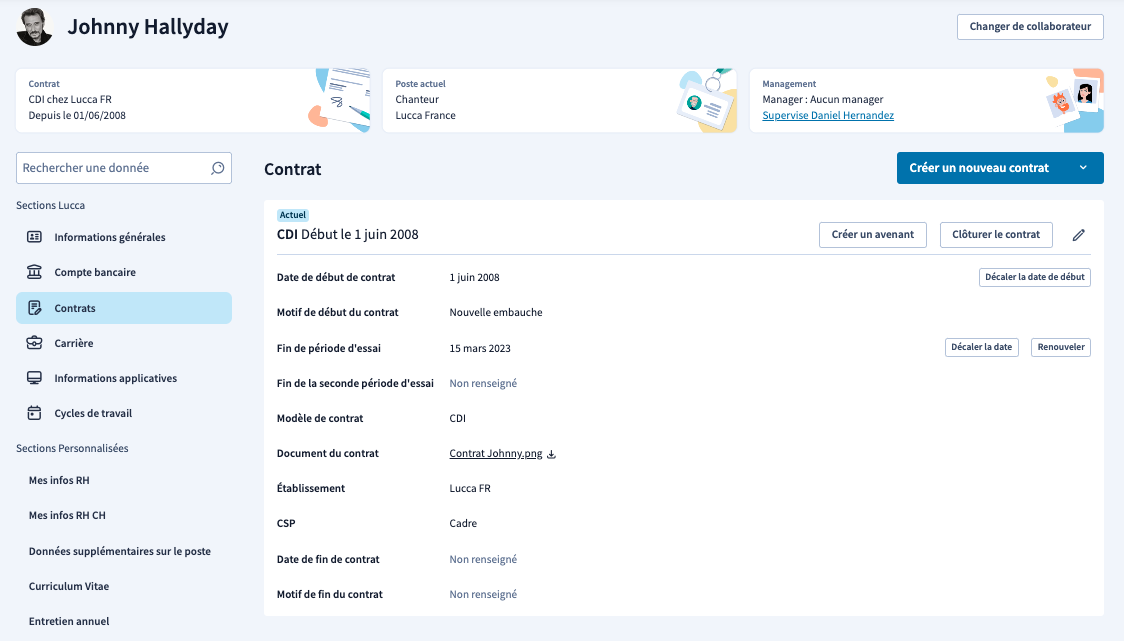Click the Management summary card
The width and height of the screenshot is (1124, 641).
pyautogui.click(x=927, y=100)
